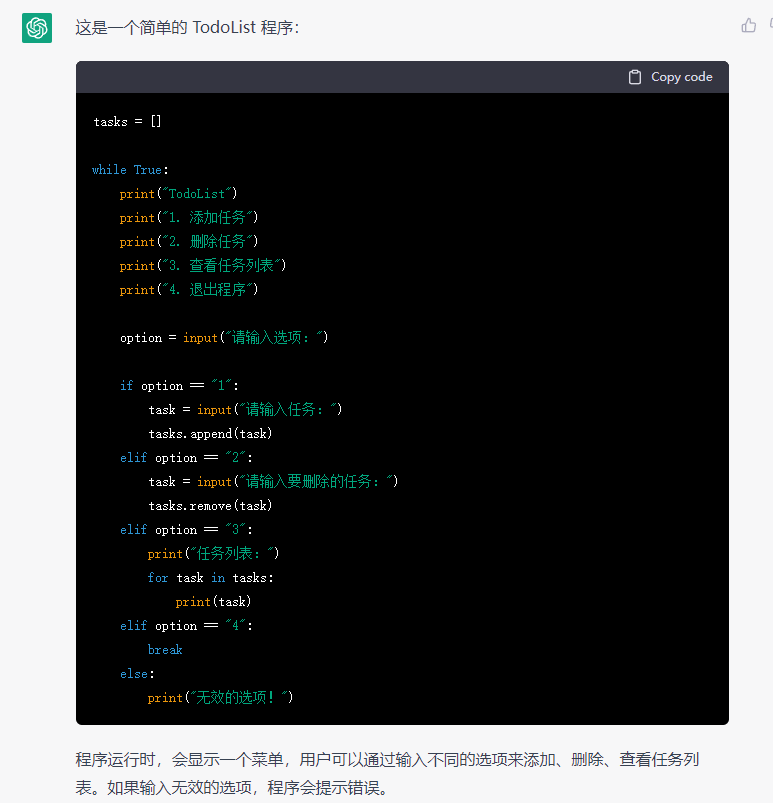Click the input("请输入要删除的任务: ") line
The width and height of the screenshot is (773, 803).
pyautogui.click(x=273, y=482)
